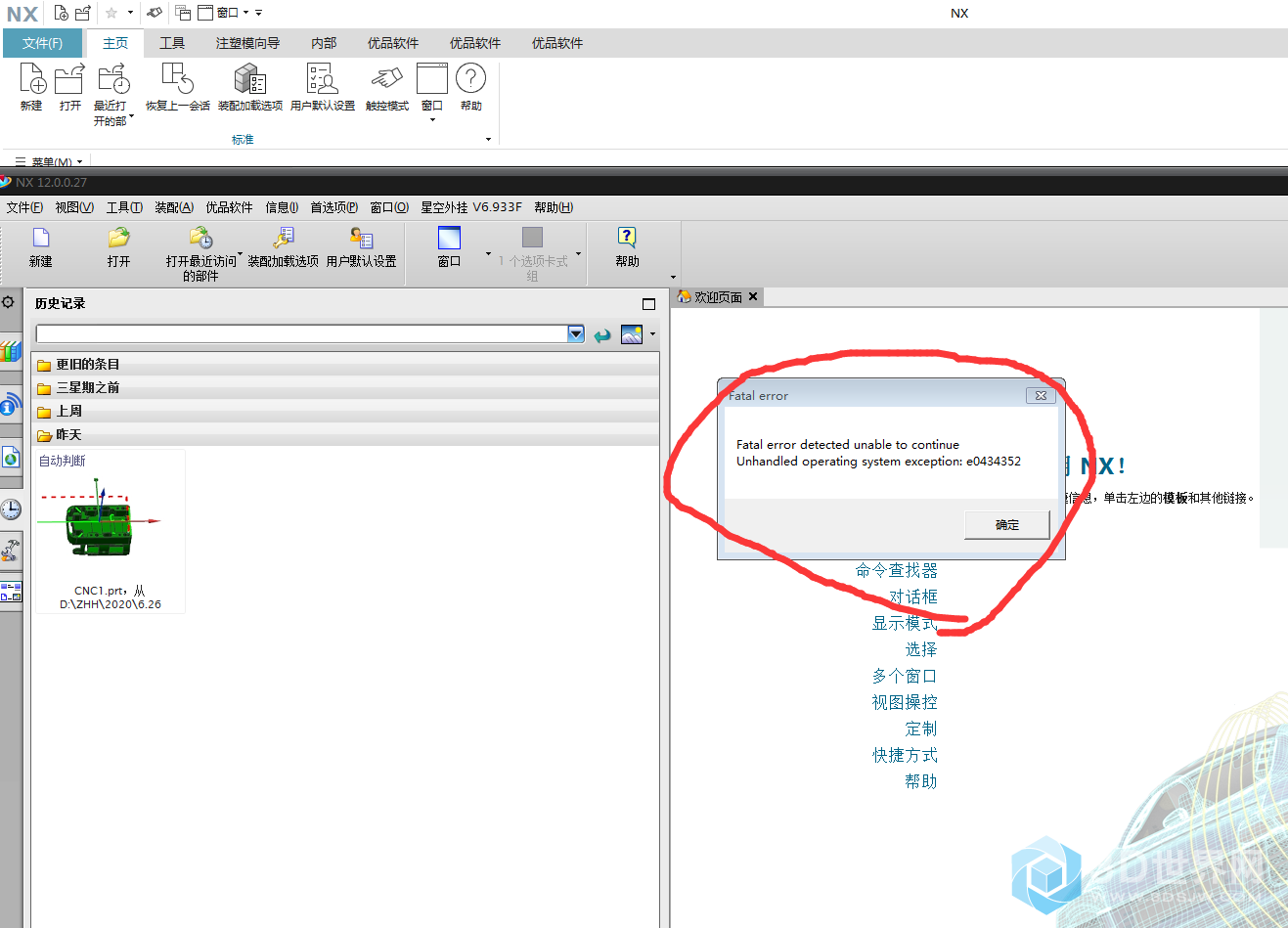Maximize the 历史记录 panel
This screenshot has height=928, width=1288.
[648, 304]
